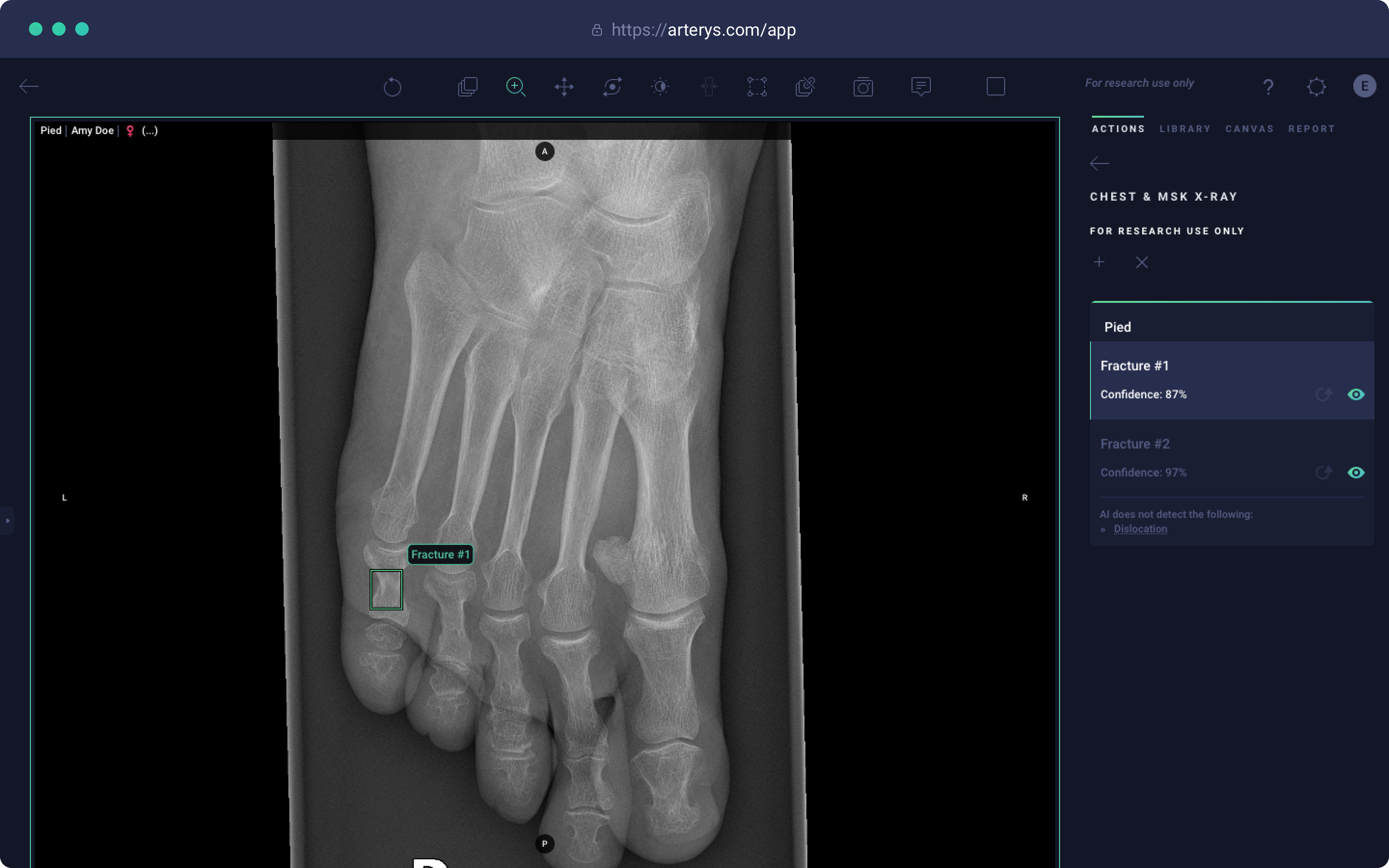Click the P orientation marker

[x=545, y=844]
